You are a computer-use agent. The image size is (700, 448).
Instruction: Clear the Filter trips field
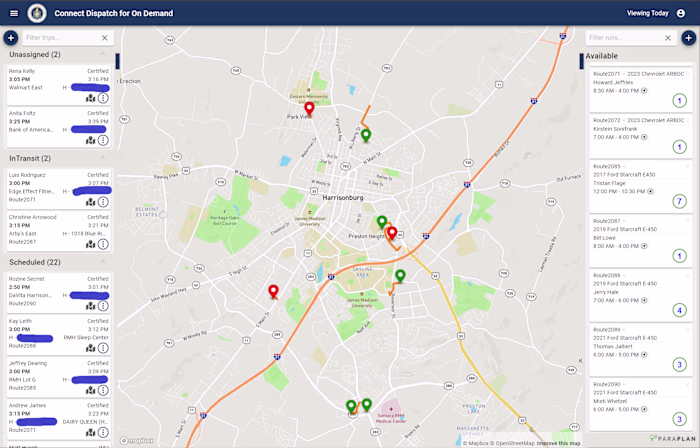104,38
